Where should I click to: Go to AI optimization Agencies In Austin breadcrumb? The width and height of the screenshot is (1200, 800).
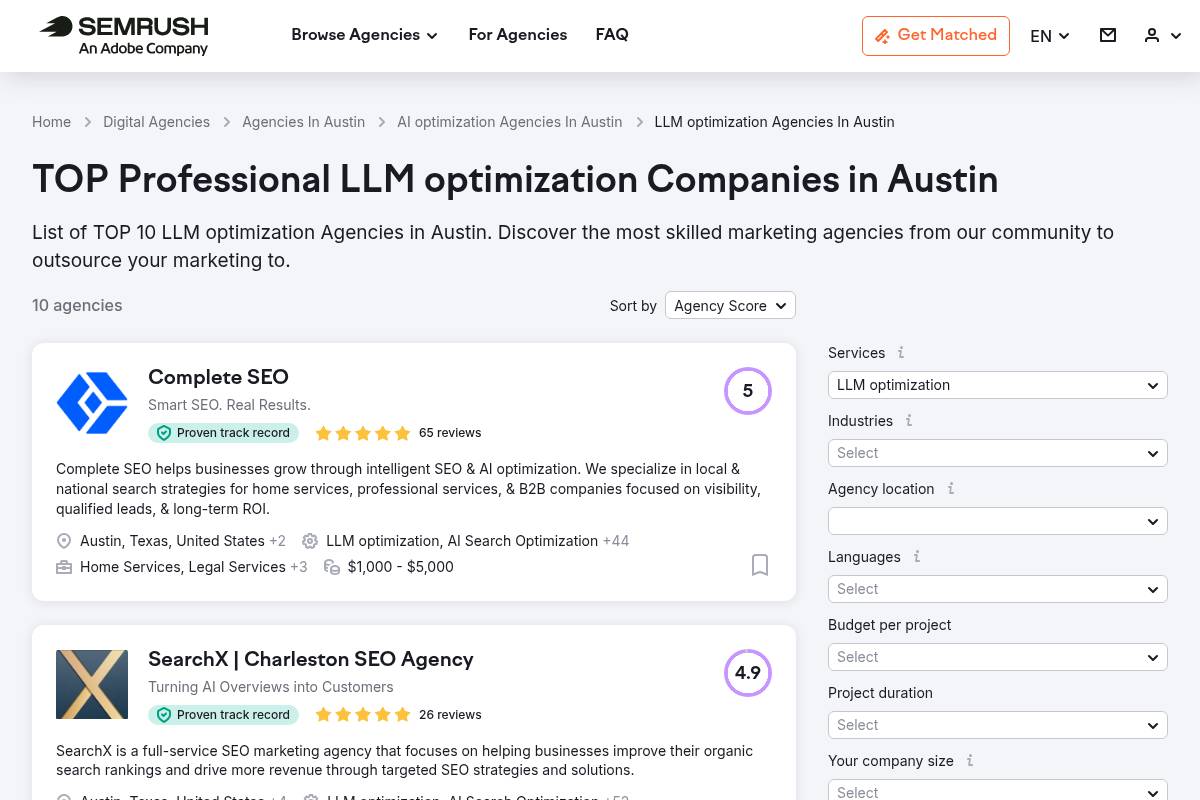[x=510, y=122]
